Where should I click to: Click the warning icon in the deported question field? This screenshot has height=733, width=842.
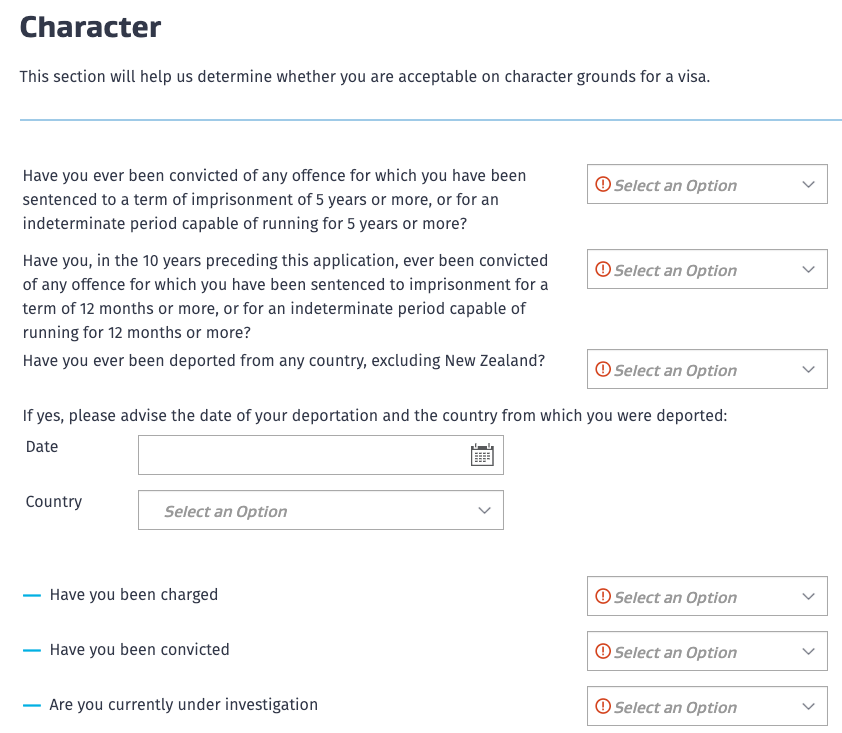603,370
